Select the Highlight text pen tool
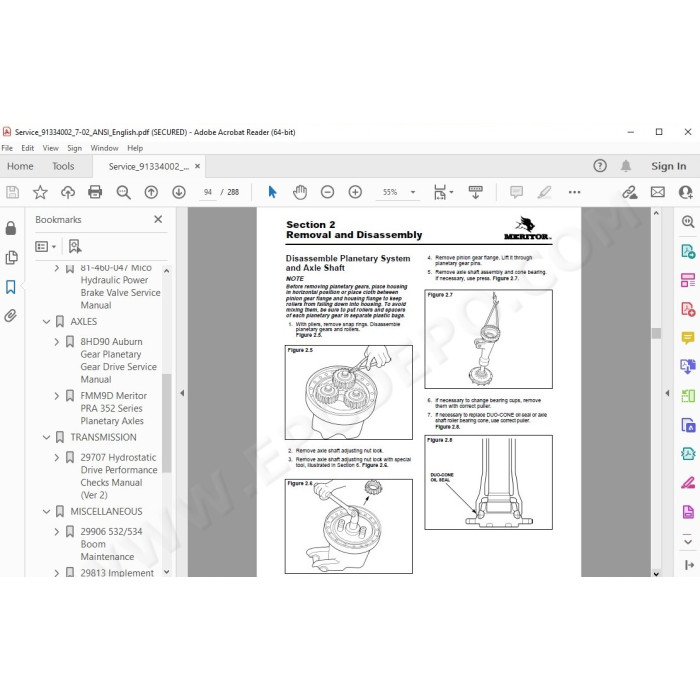Viewport: 700px width, 700px height. click(544, 192)
